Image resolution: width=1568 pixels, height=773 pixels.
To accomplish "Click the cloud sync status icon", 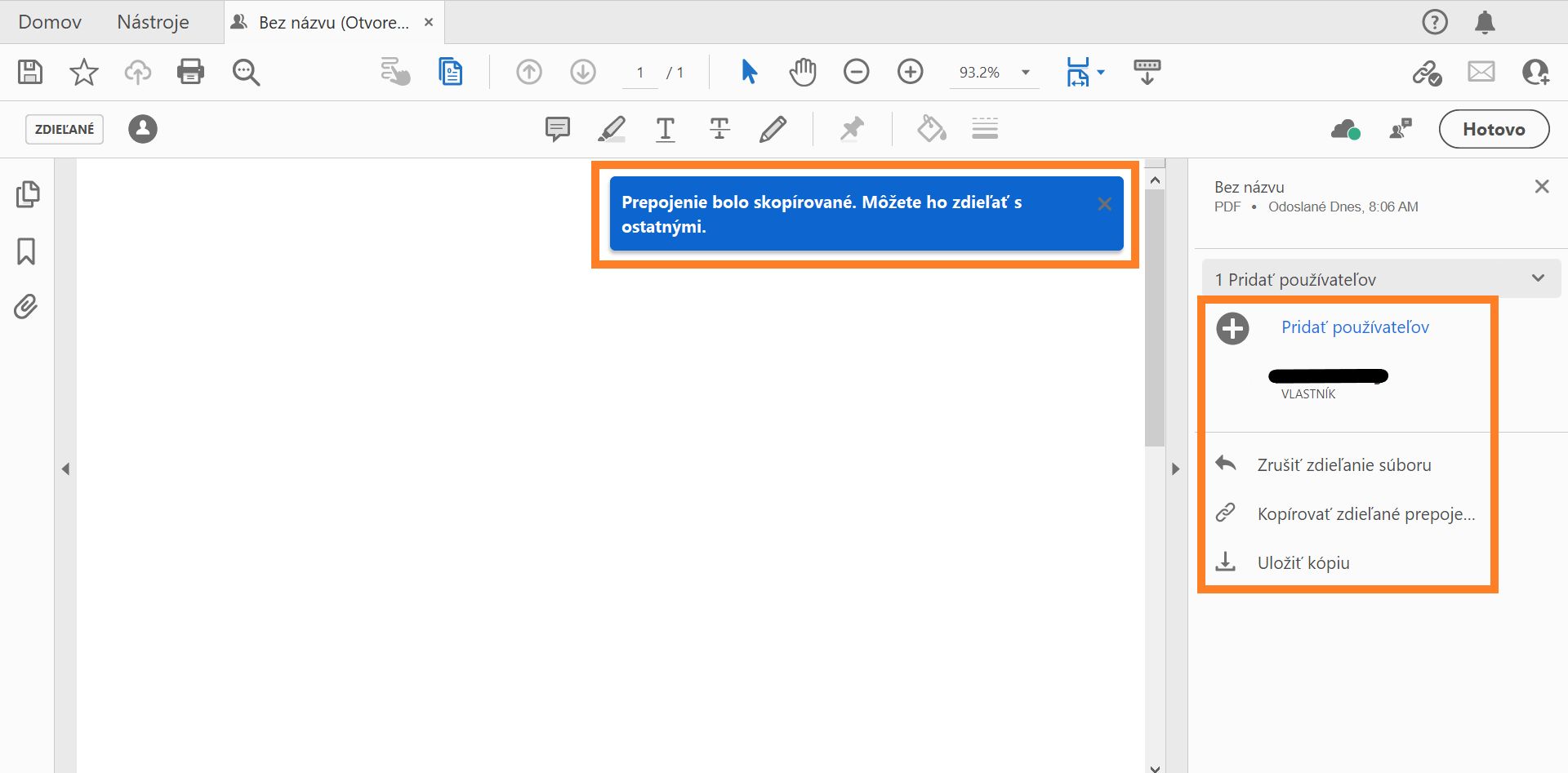I will coord(1346,129).
